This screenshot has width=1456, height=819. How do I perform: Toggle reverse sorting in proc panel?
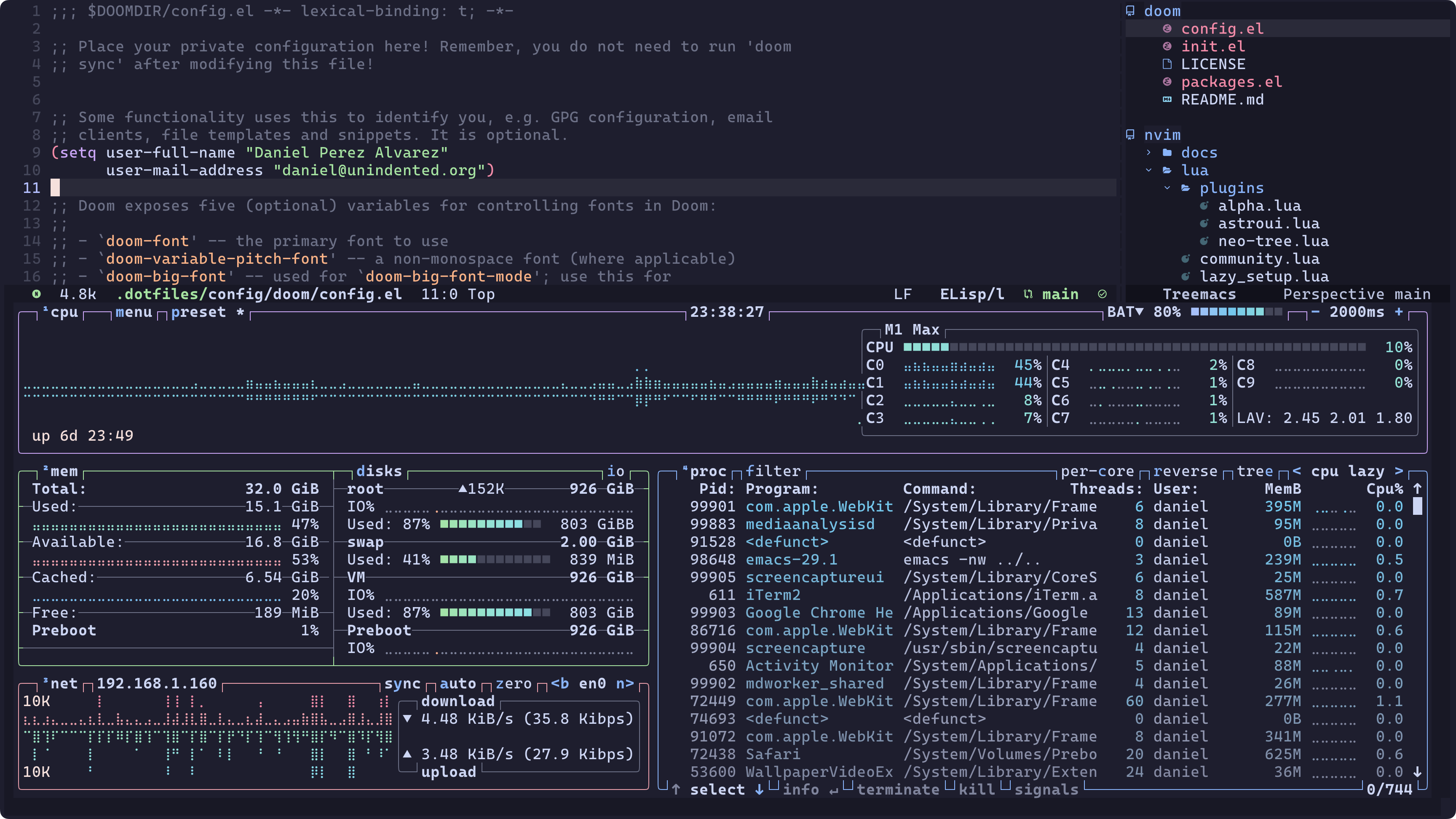[1185, 471]
